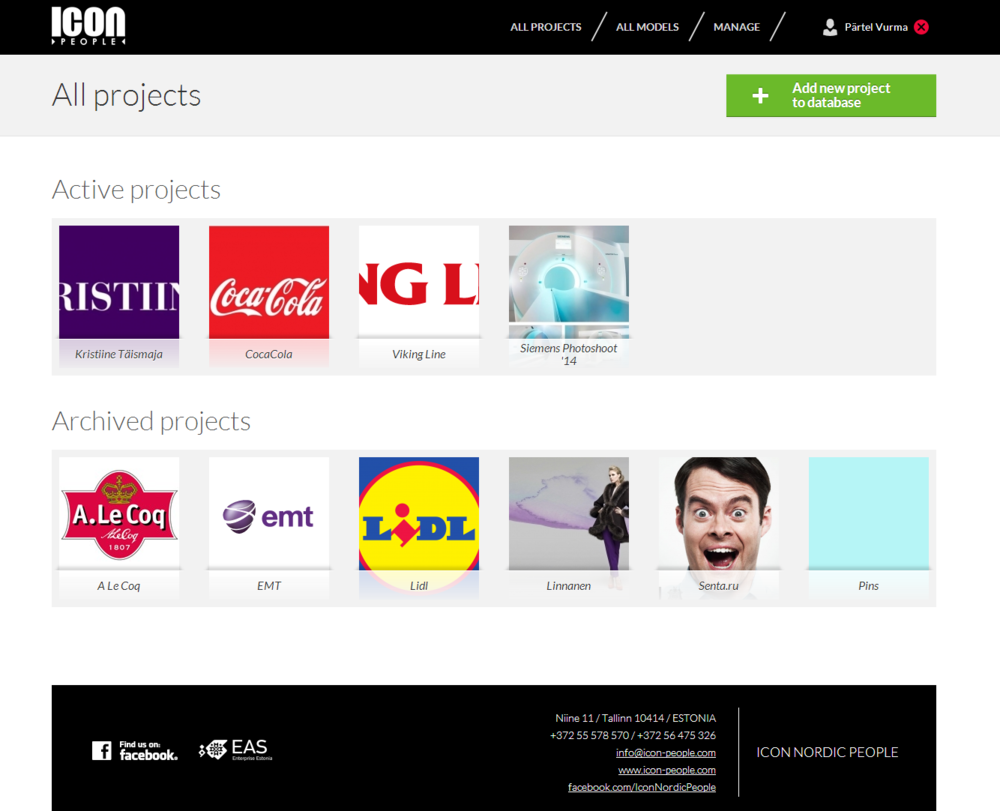Click the A Le Coq caption

[x=119, y=586]
